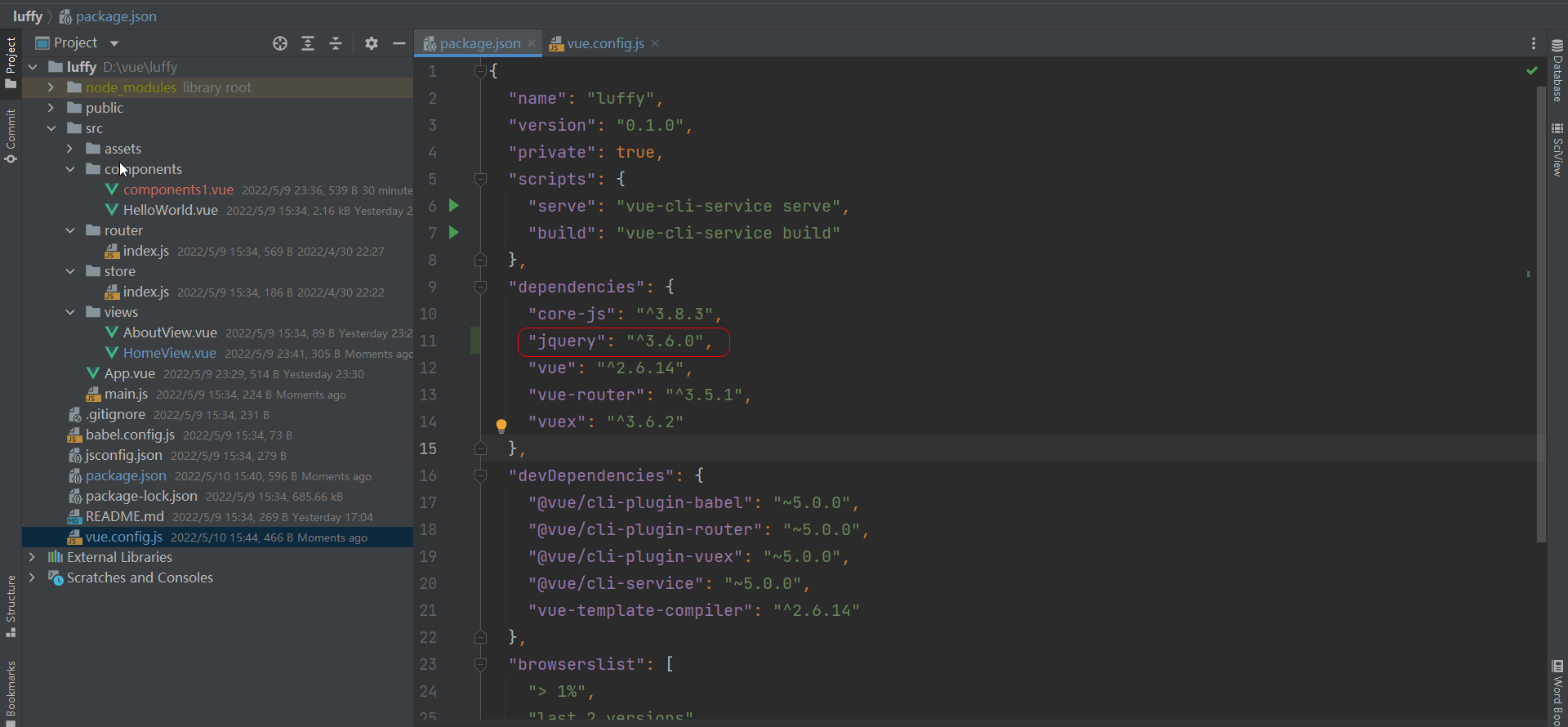Select HelloWorld.vue file
Image resolution: width=1568 pixels, height=727 pixels.
[170, 210]
